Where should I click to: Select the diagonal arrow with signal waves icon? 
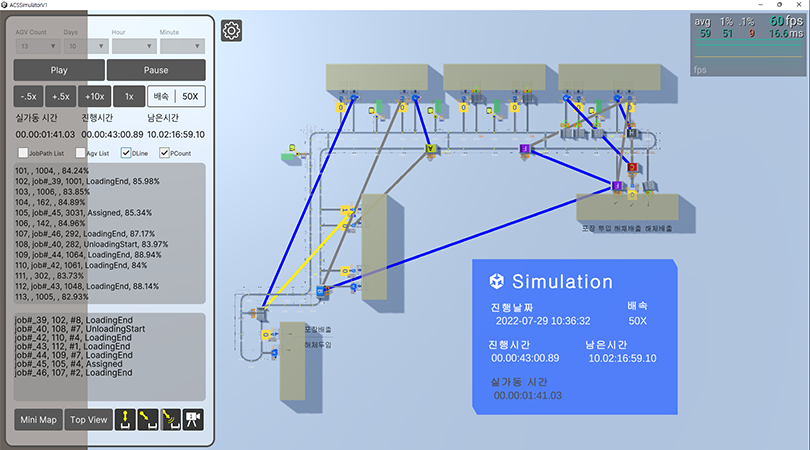(x=171, y=419)
